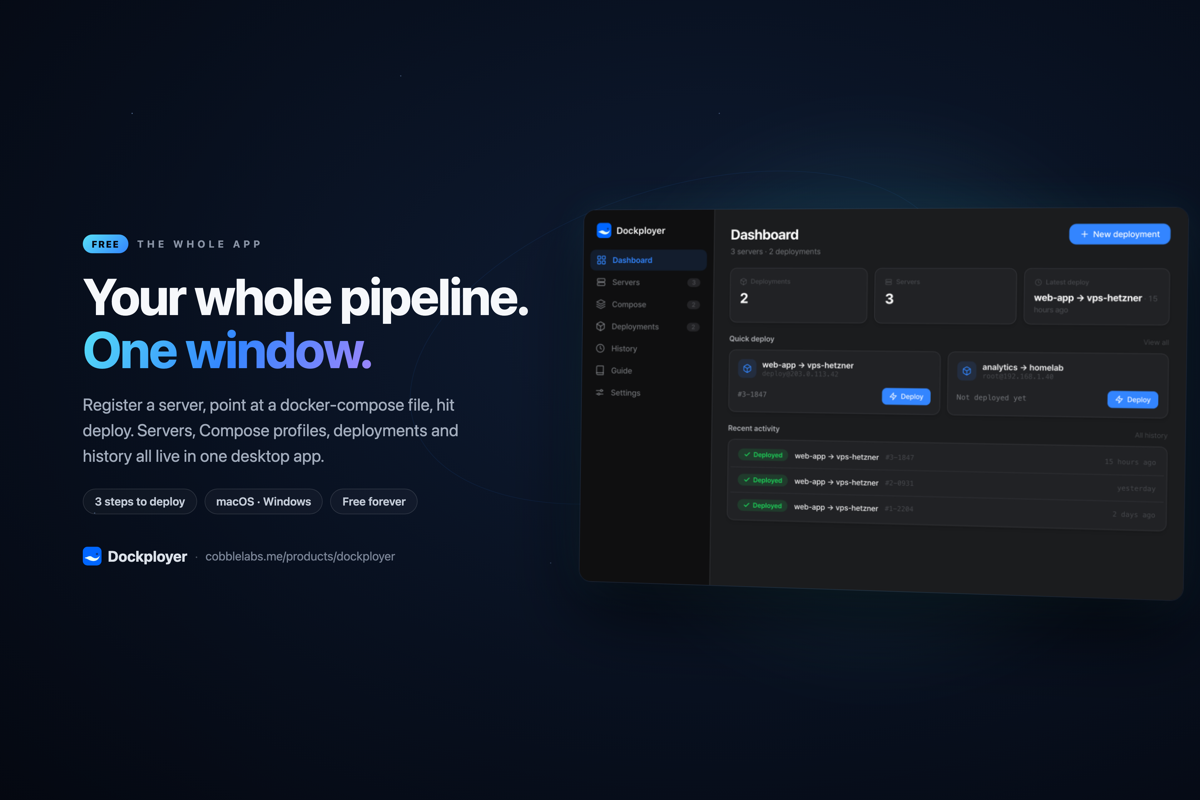Viewport: 1200px width, 800px height.
Task: Click the 'THE WHOLE APP' label
Action: coord(199,244)
